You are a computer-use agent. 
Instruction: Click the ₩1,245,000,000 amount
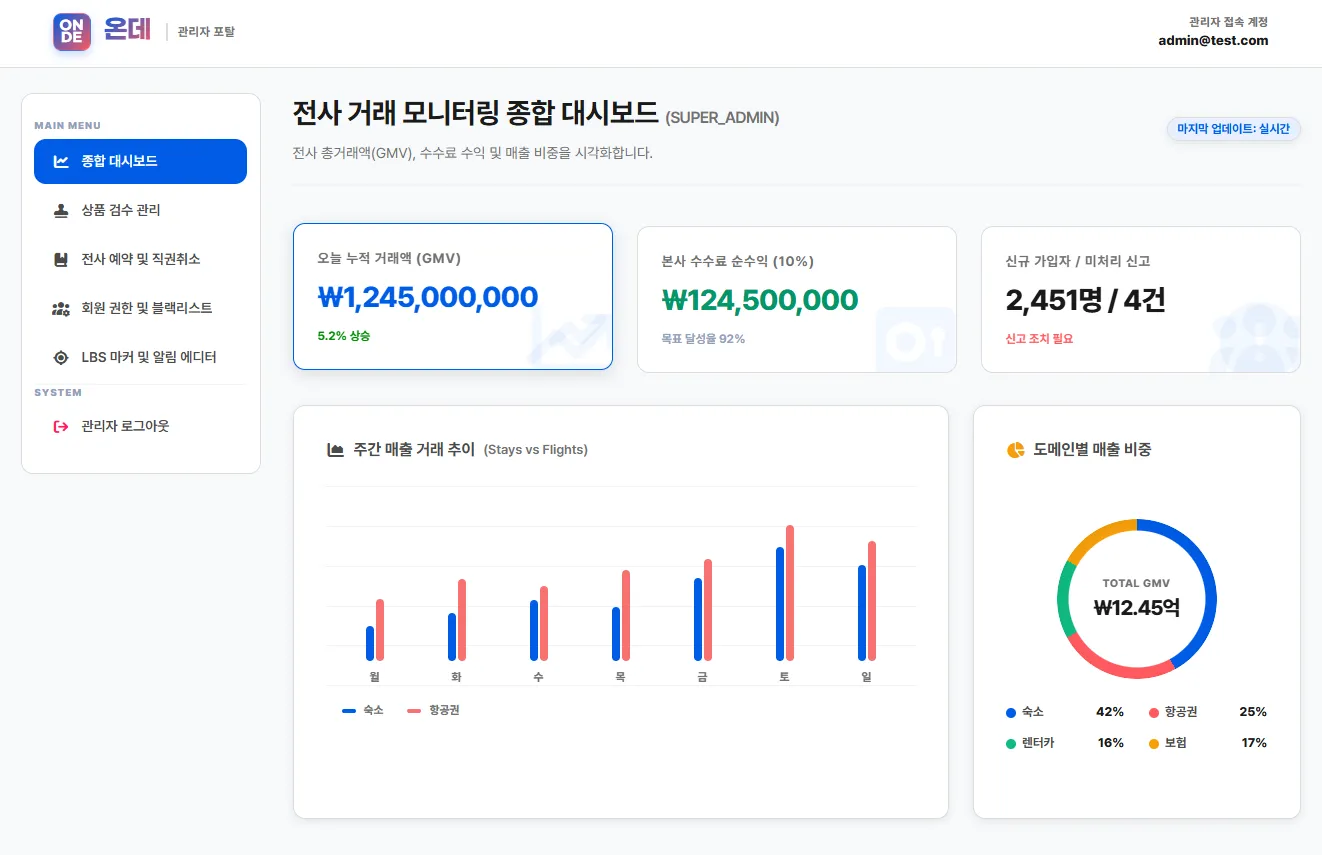click(x=428, y=297)
